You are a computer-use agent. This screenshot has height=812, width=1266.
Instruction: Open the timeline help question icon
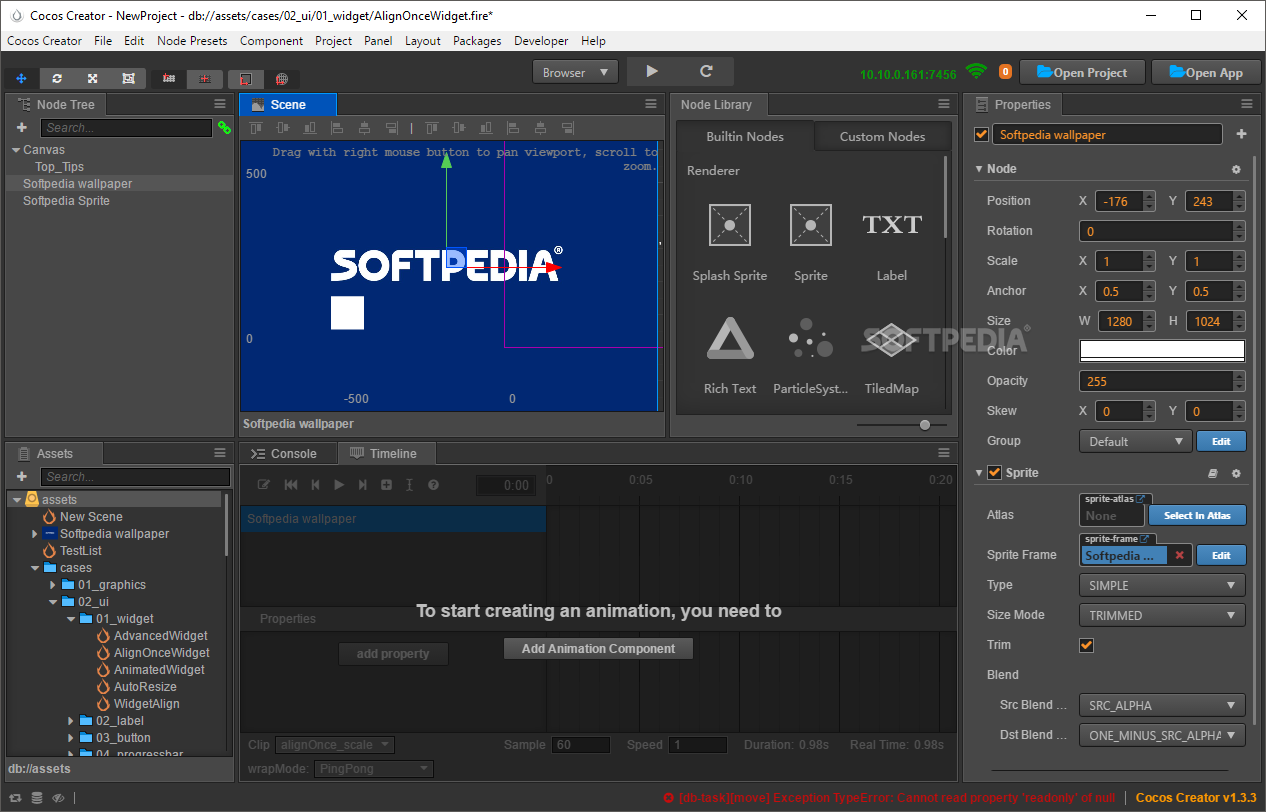pos(433,485)
